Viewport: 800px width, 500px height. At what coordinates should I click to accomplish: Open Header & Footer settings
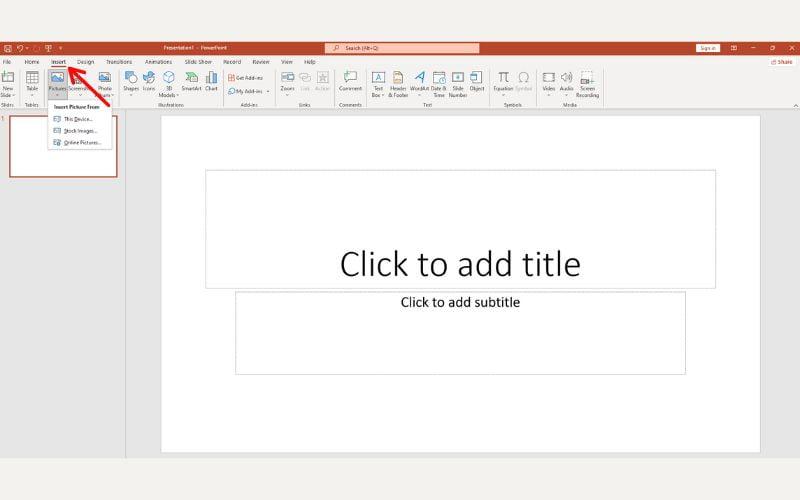(398, 84)
